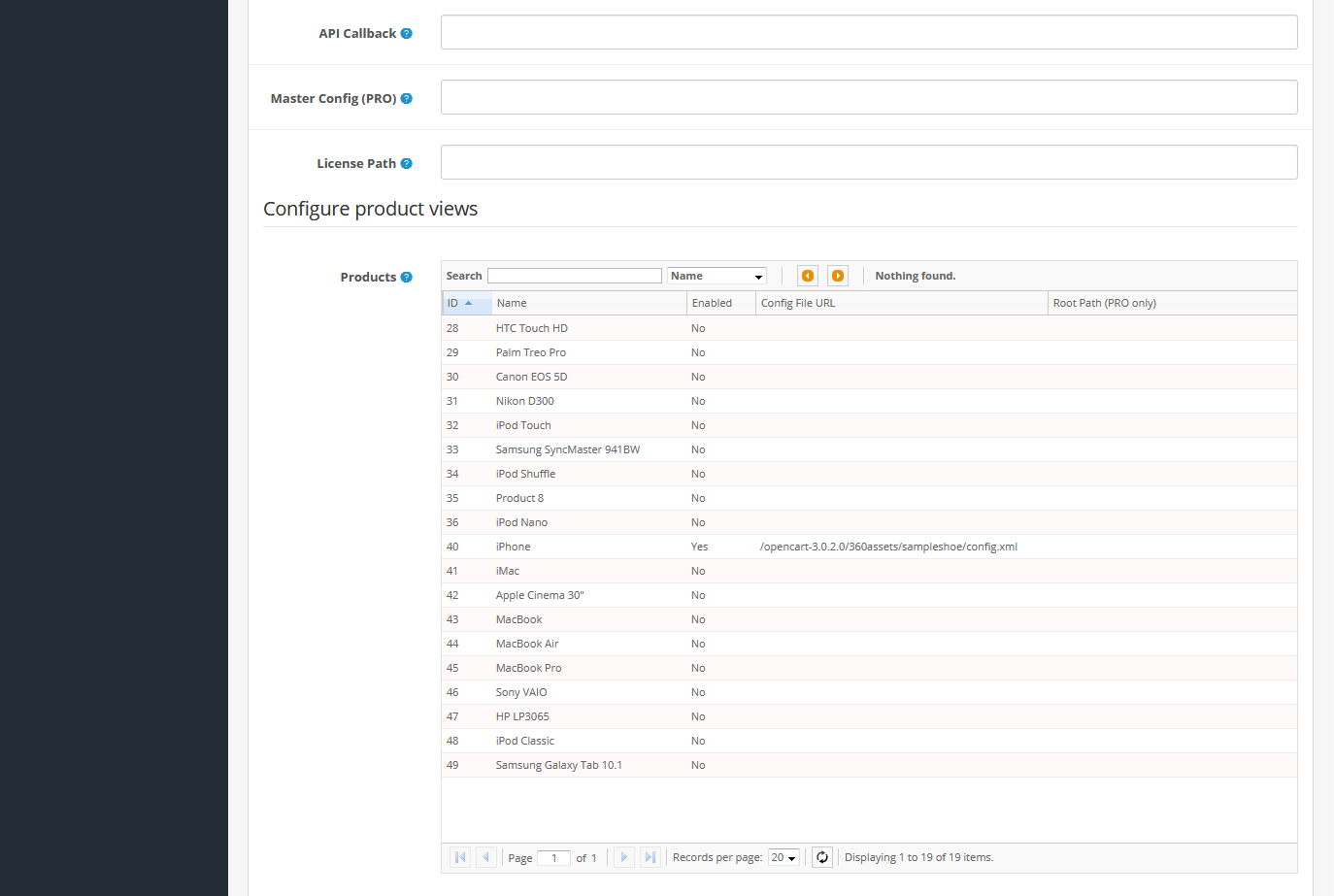
Task: Select the MacBook Pro row
Action: coord(869,668)
